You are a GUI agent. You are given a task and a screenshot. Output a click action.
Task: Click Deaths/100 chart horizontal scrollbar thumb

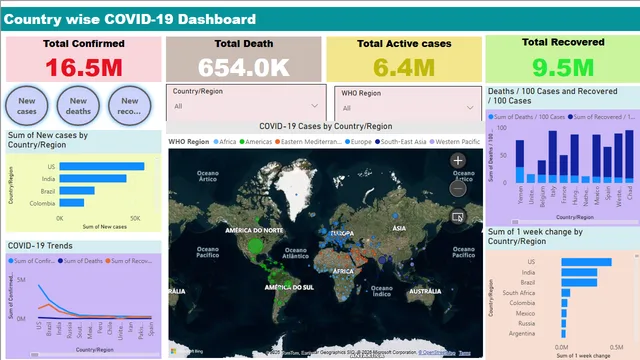515,222
